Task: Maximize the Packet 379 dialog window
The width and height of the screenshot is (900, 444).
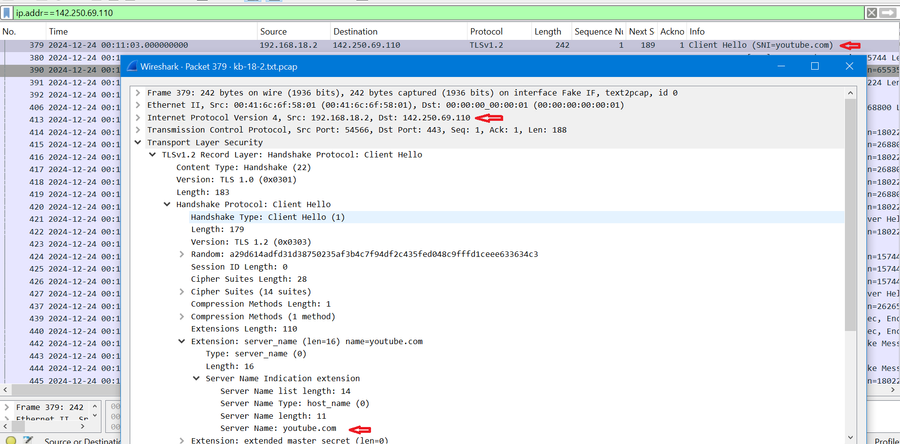Action: click(814, 67)
